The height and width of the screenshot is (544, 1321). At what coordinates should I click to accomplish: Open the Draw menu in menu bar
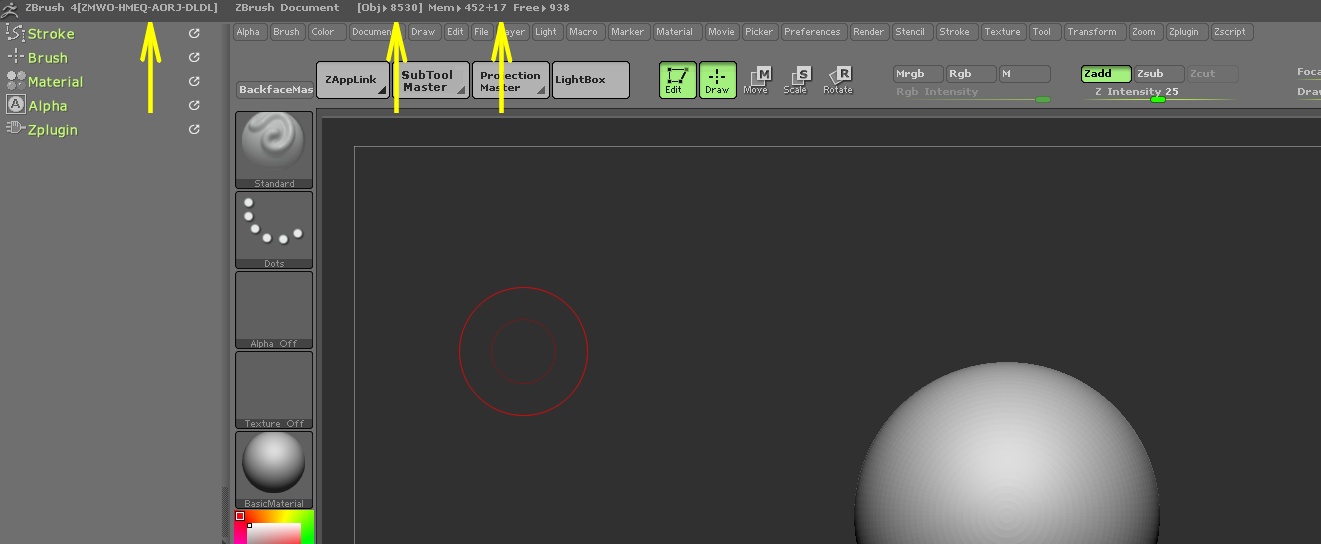(x=424, y=32)
